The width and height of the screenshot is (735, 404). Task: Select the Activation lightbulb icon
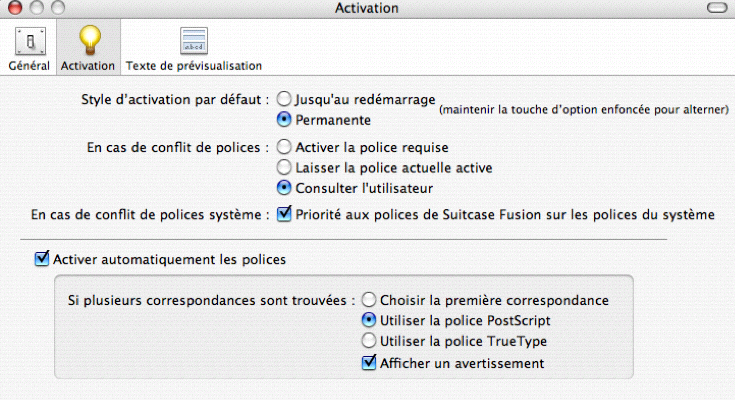coord(90,41)
